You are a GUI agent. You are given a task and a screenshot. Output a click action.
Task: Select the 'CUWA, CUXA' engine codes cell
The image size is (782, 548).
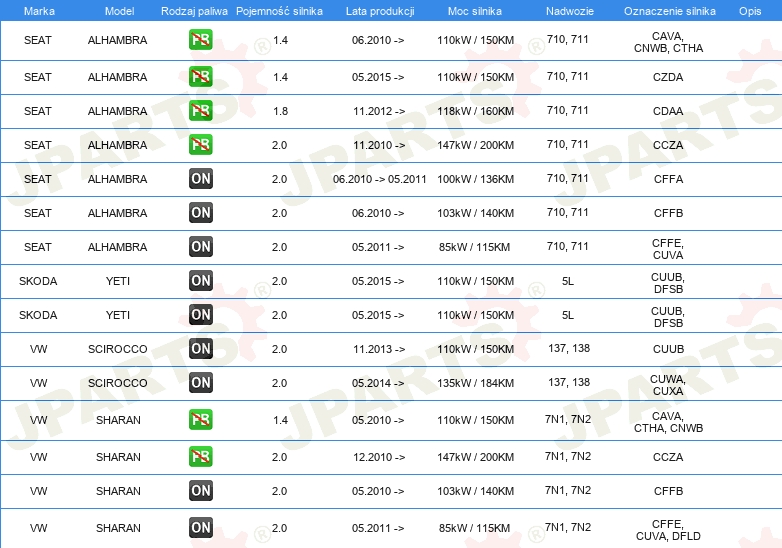pos(668,385)
